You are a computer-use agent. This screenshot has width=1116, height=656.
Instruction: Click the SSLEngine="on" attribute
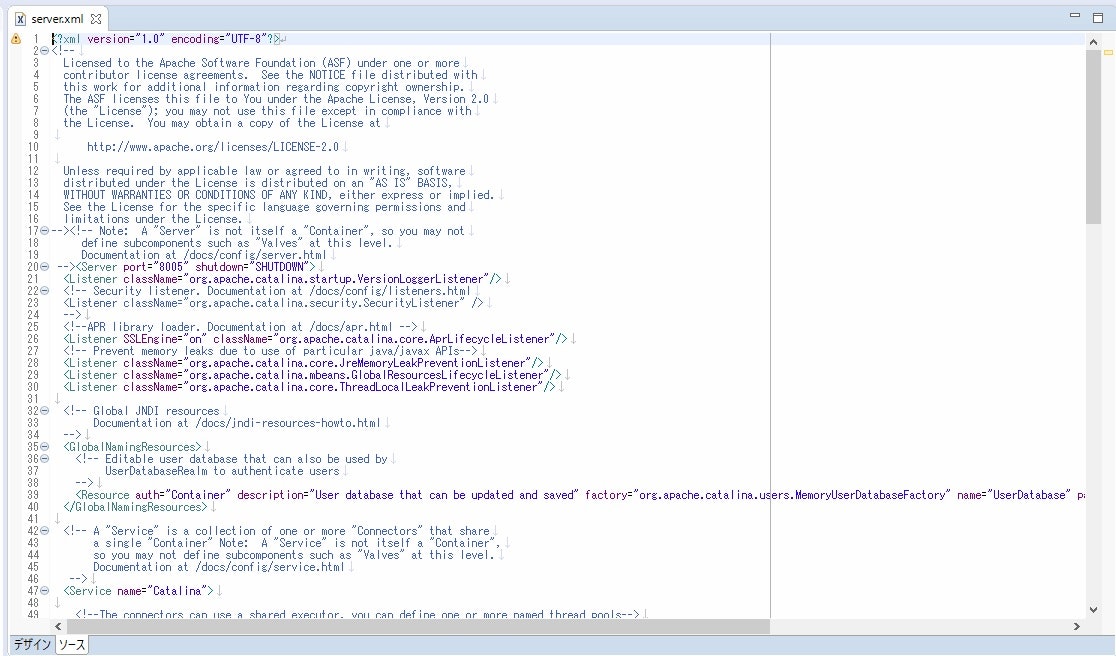click(x=164, y=339)
